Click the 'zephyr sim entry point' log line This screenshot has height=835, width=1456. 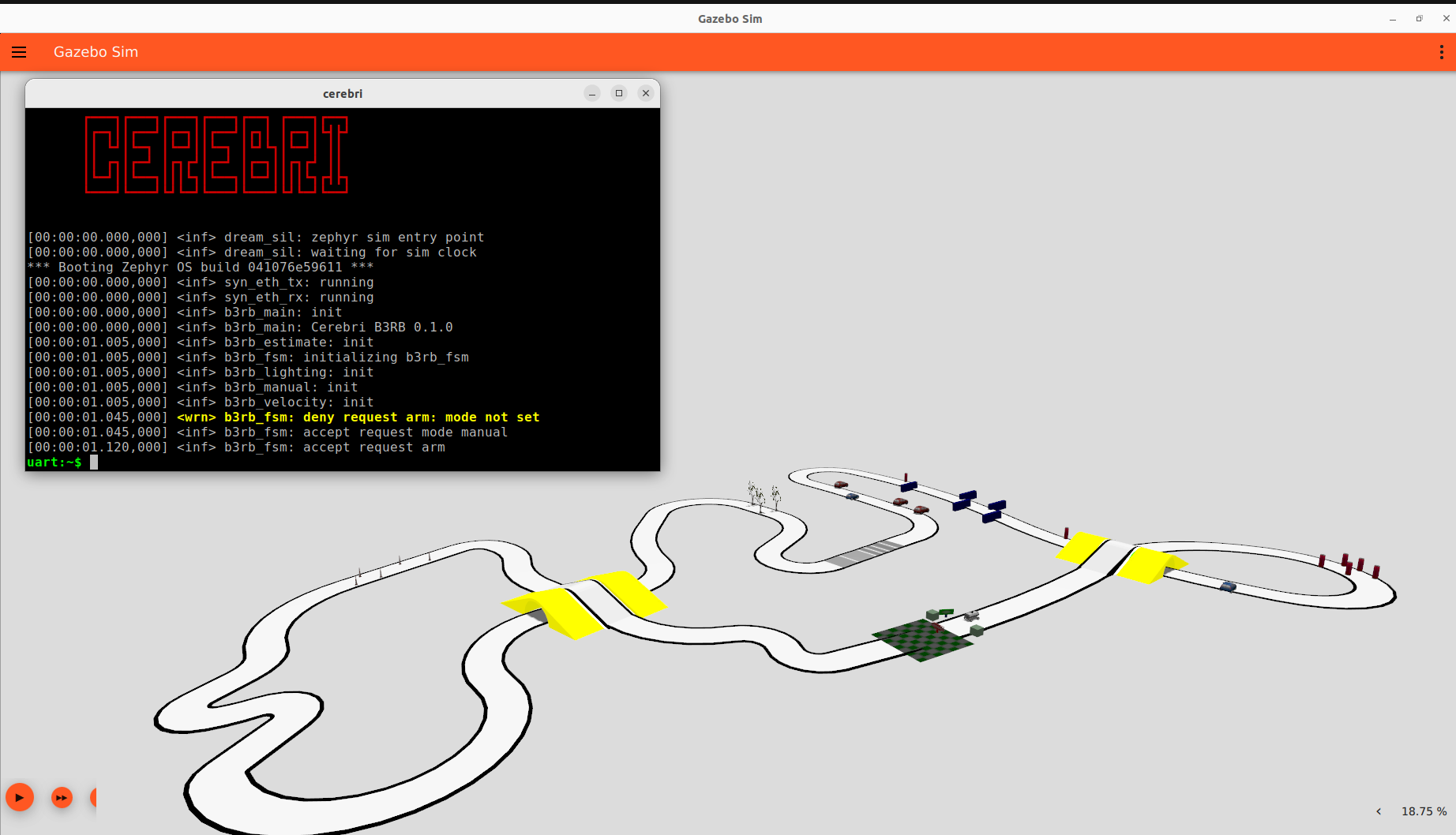click(x=256, y=238)
